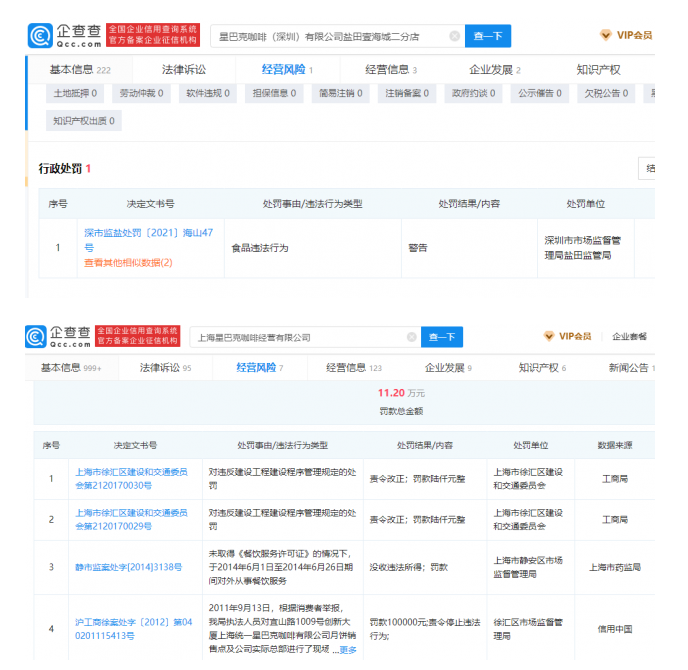Open the 基本信息 222 tab
This screenshot has width=688, height=670.
point(80,70)
